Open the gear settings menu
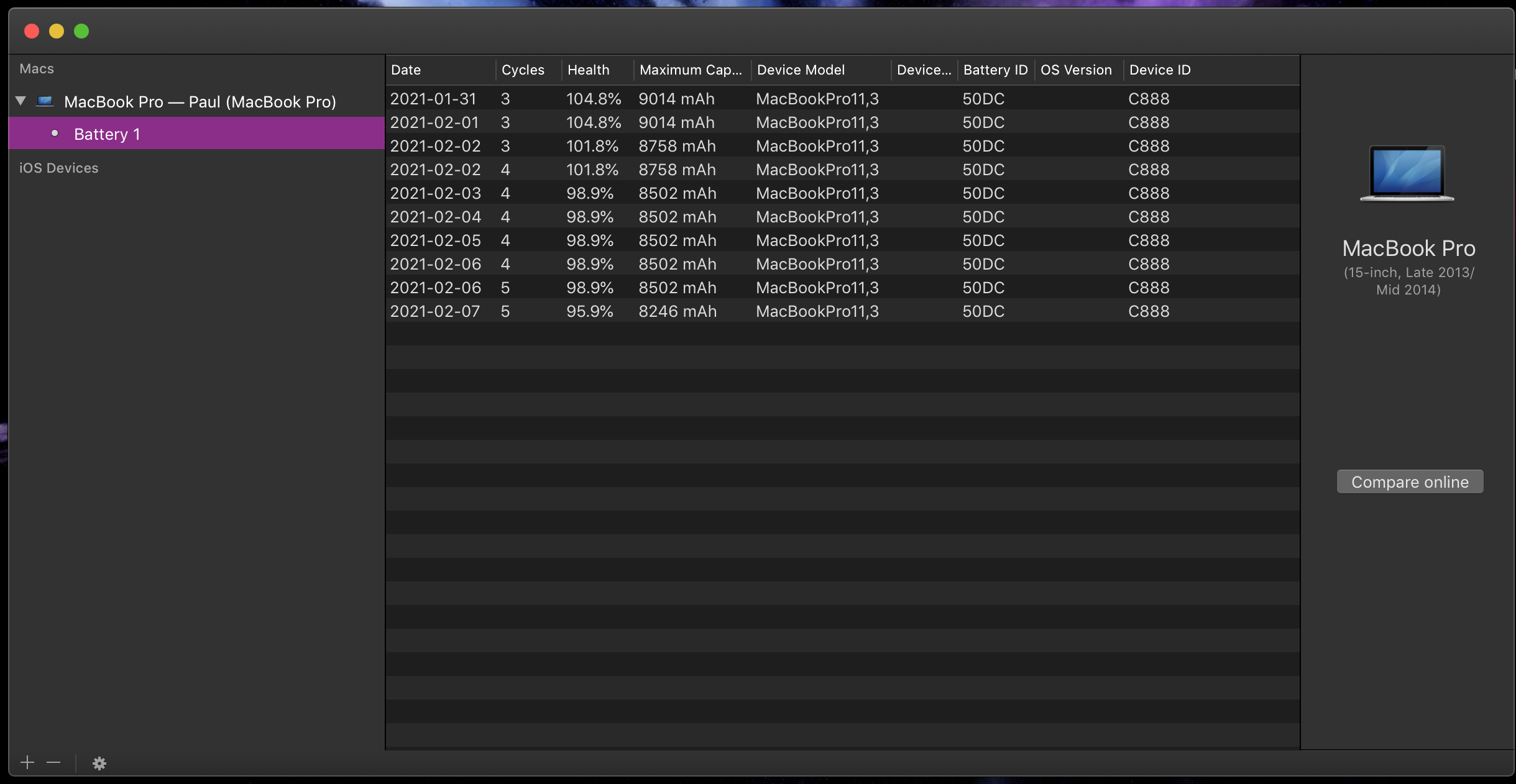Image resolution: width=1516 pixels, height=784 pixels. pos(99,763)
